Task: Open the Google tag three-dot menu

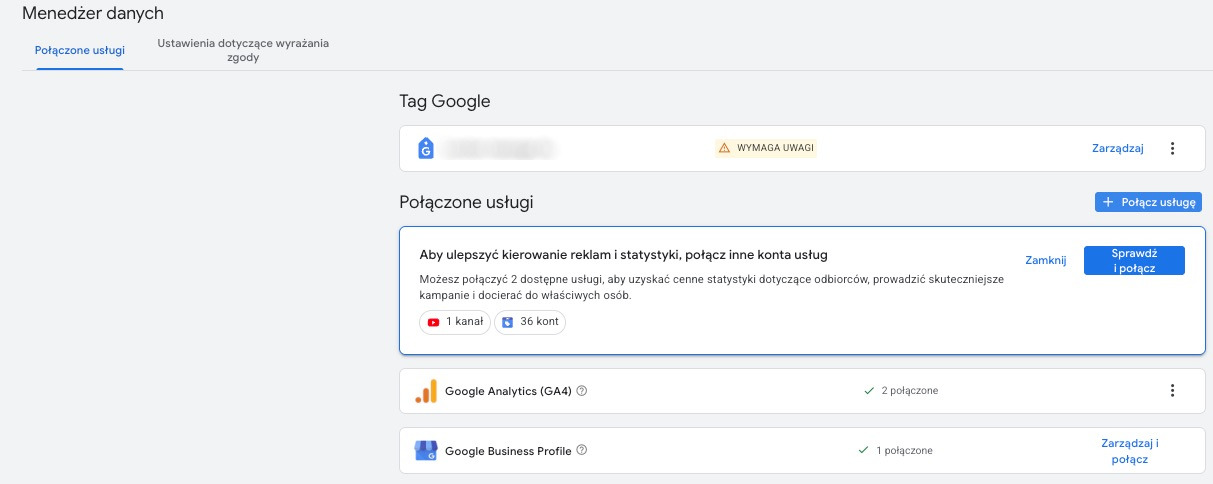Action: point(1173,148)
